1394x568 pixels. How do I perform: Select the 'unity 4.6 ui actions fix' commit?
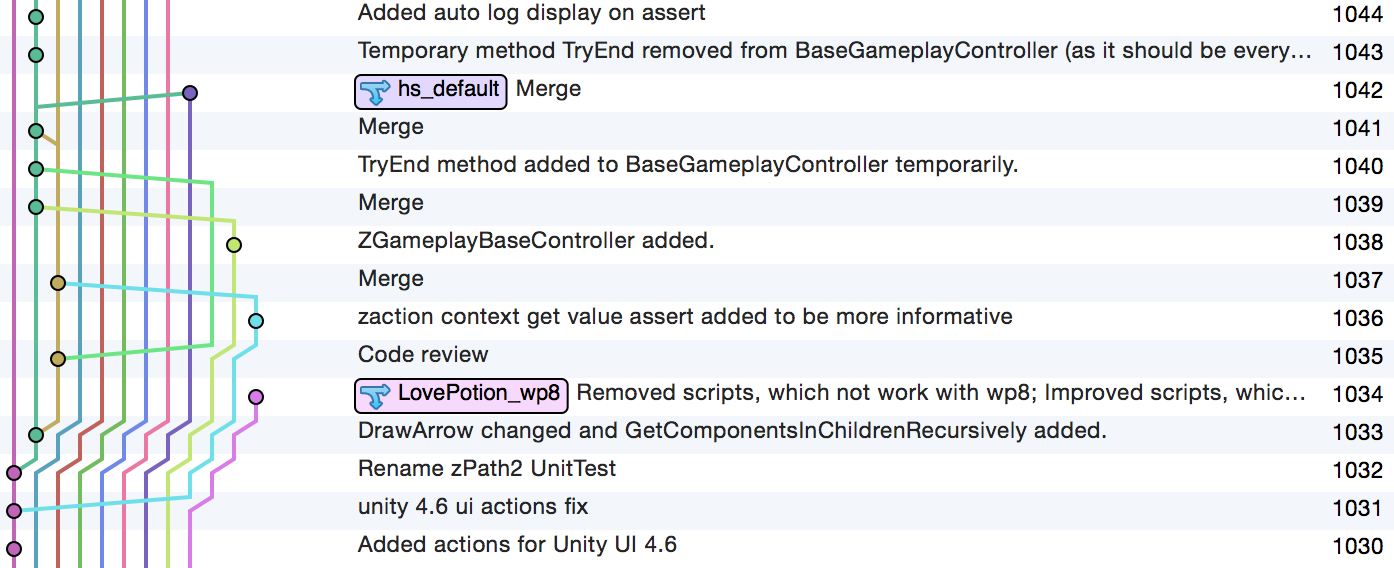point(473,507)
